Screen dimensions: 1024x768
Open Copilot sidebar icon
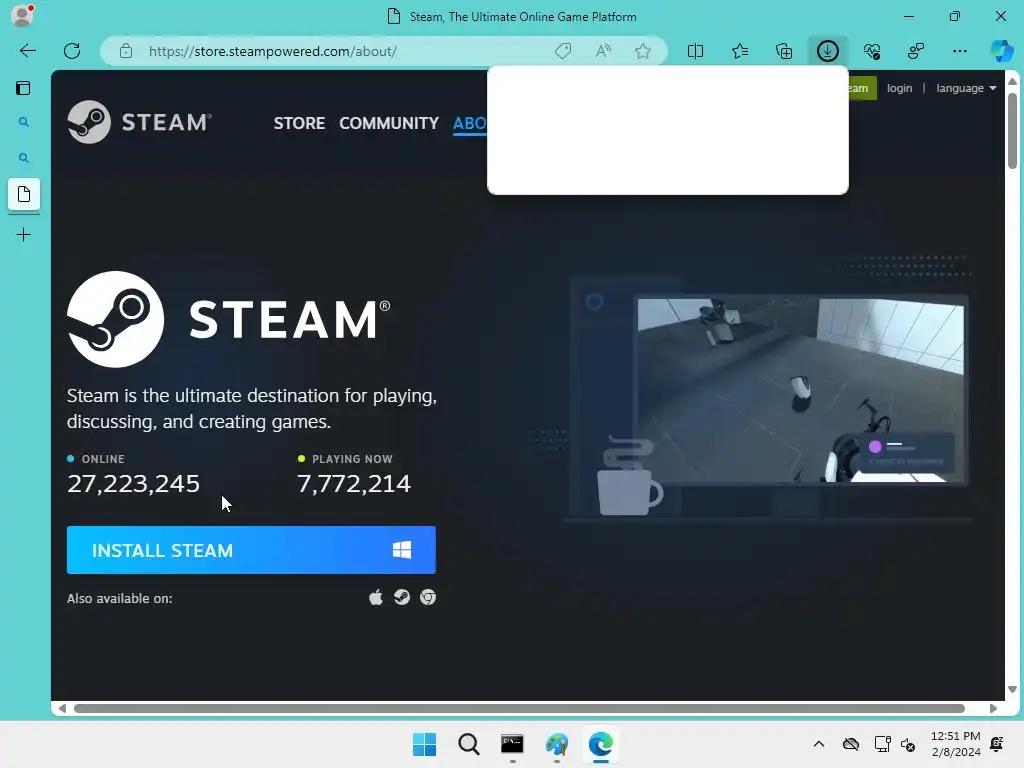1001,51
